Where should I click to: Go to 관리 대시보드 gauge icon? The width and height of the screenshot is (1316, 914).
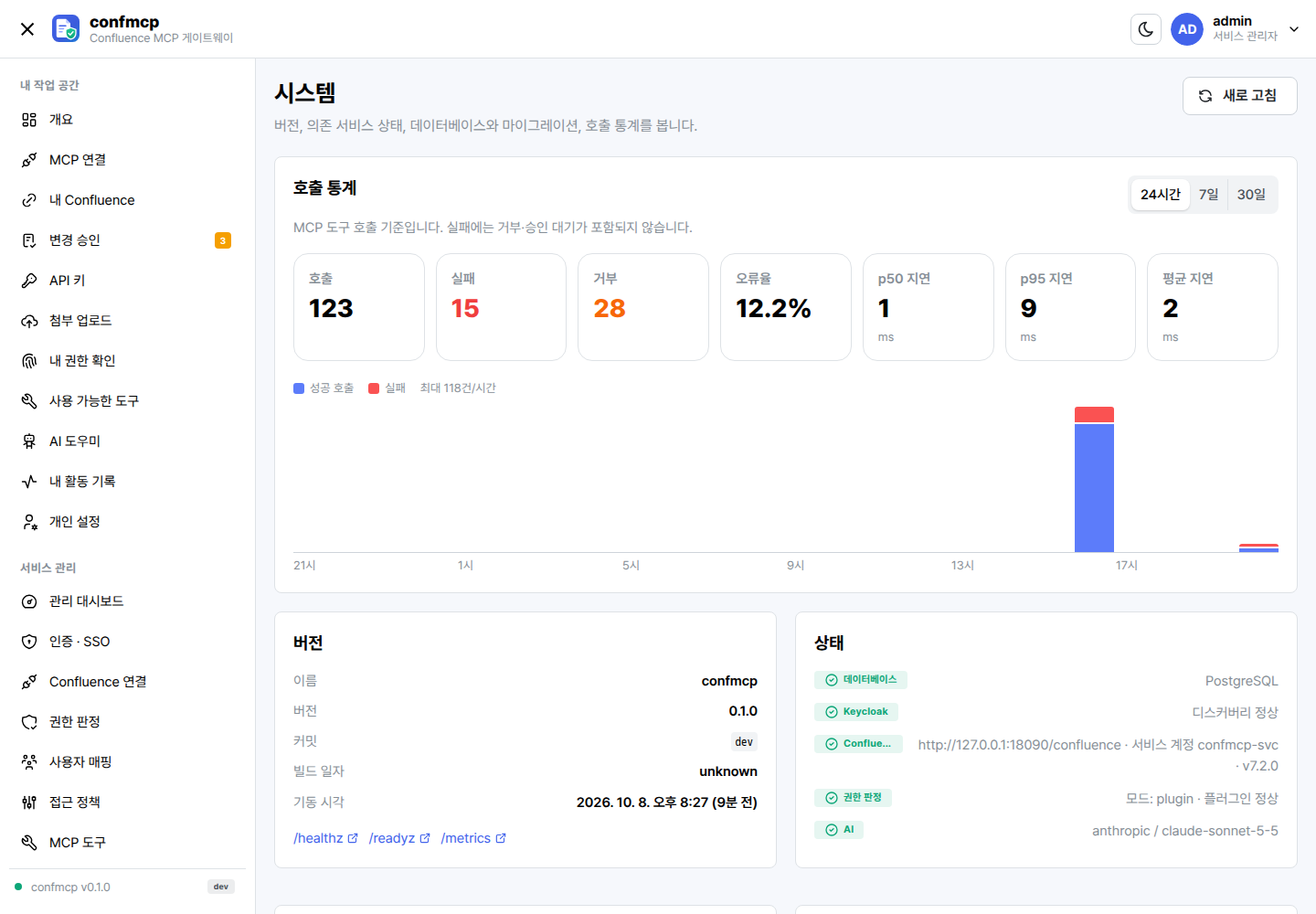(x=29, y=601)
